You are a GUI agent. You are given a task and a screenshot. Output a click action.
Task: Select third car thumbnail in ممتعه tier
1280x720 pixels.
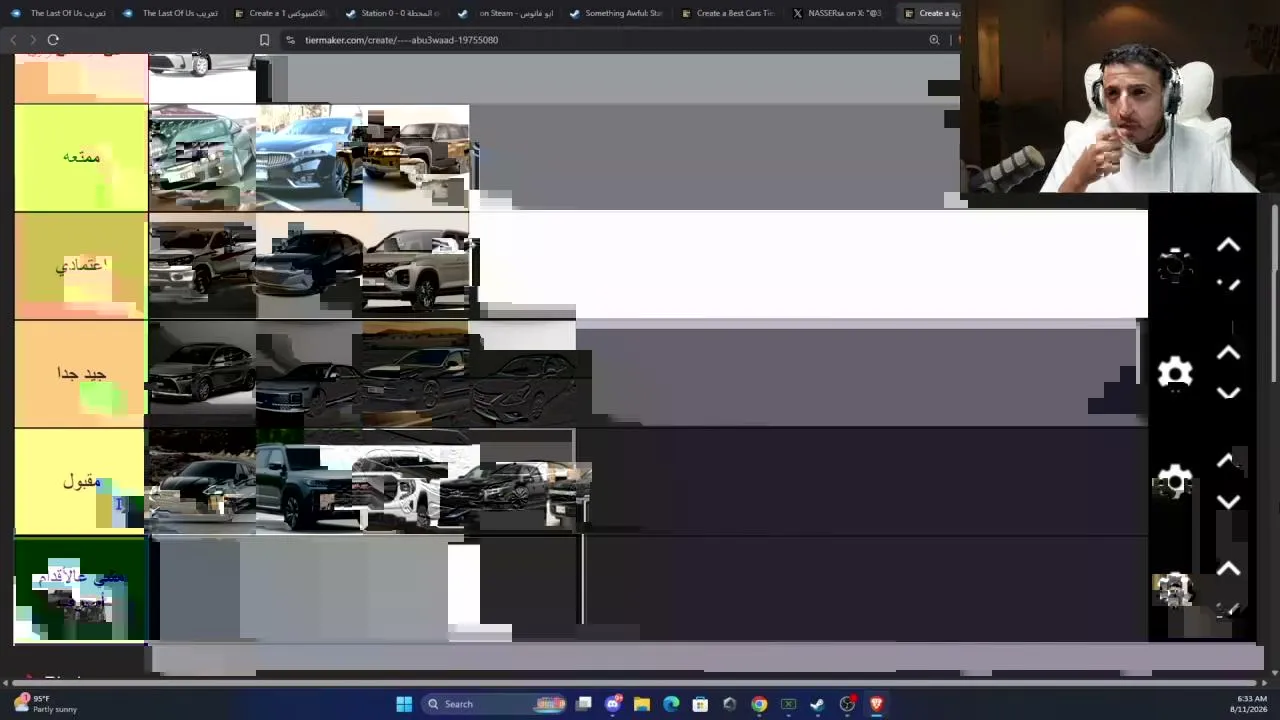click(x=416, y=158)
